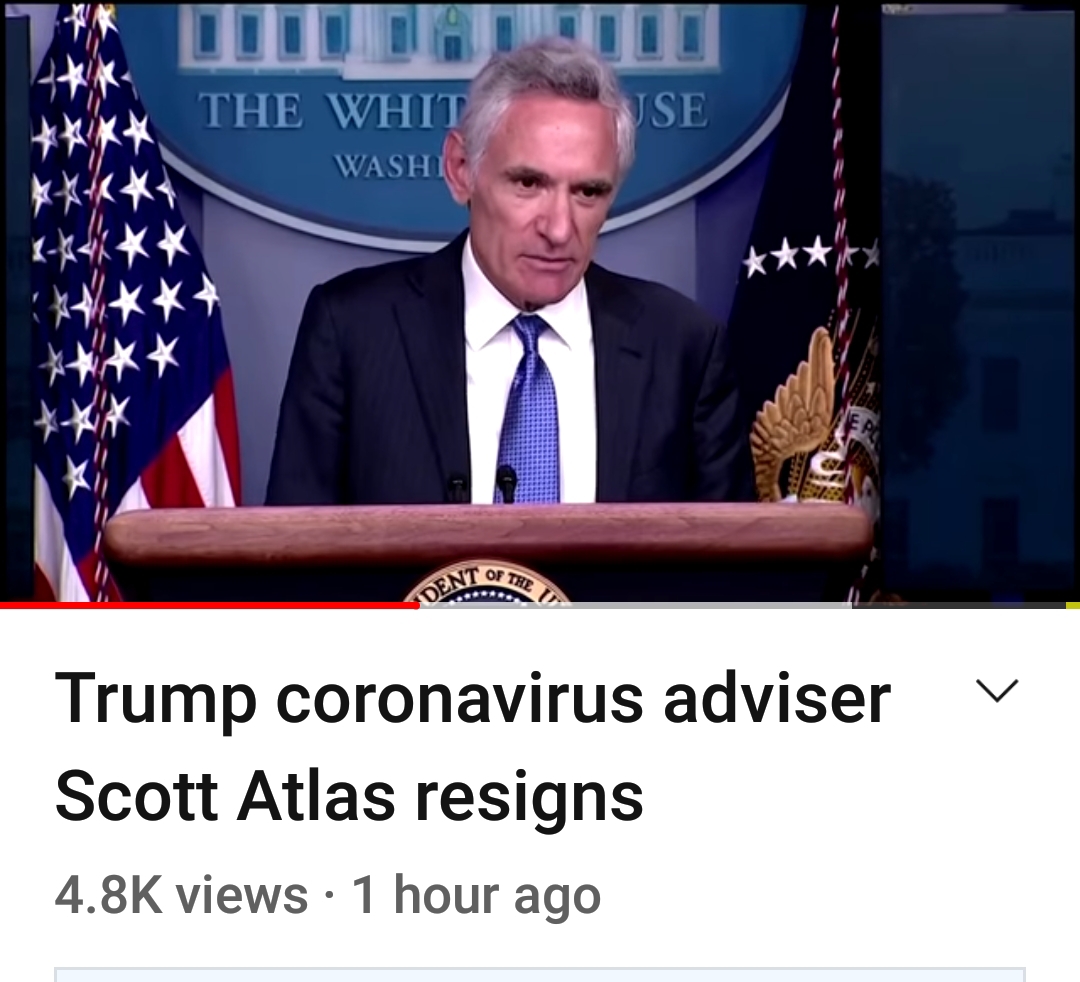1080x982 pixels.
Task: Tap the dark blue side panel in the video
Action: pos(978,303)
